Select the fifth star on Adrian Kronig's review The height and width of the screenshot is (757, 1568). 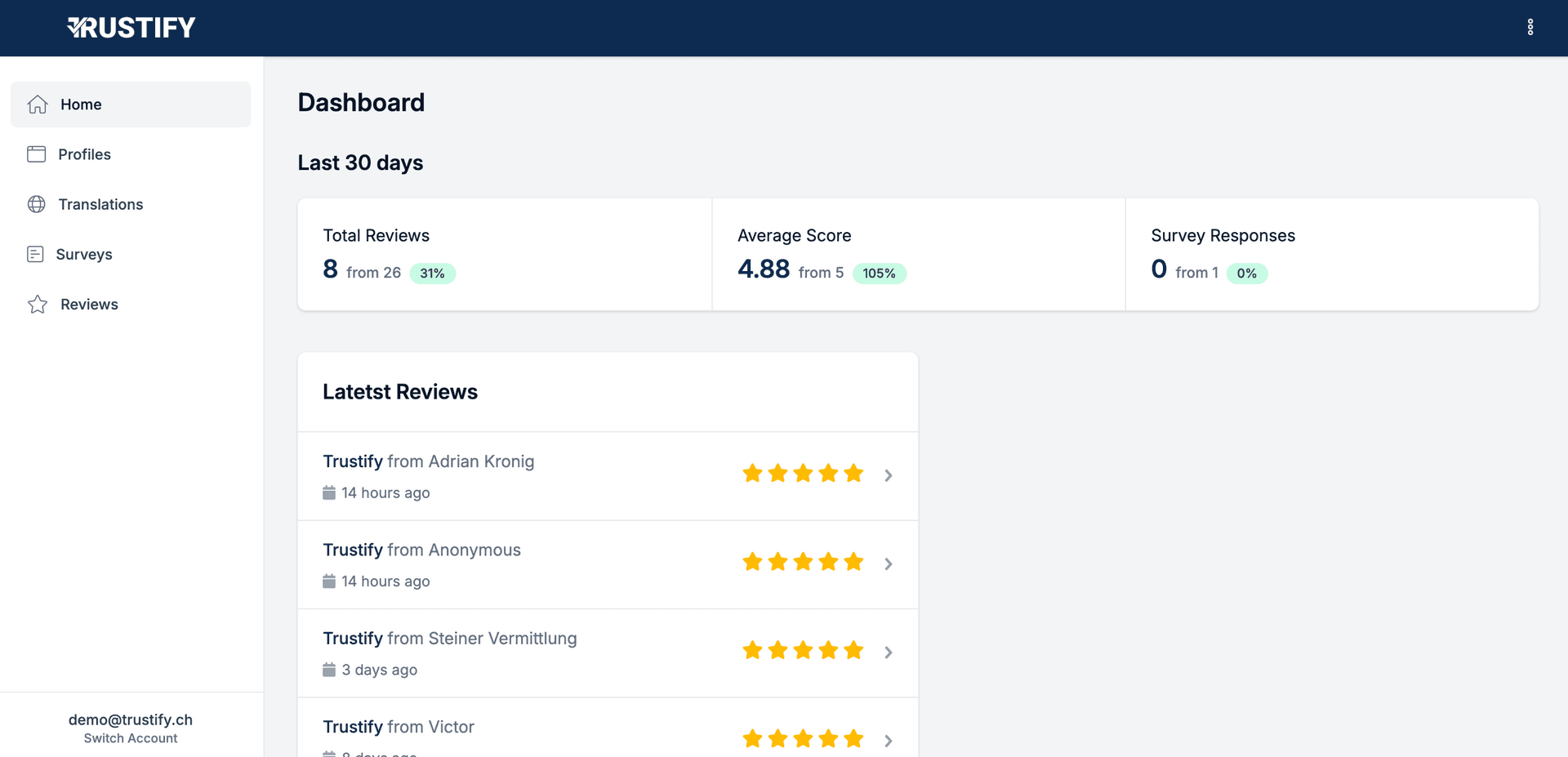854,472
